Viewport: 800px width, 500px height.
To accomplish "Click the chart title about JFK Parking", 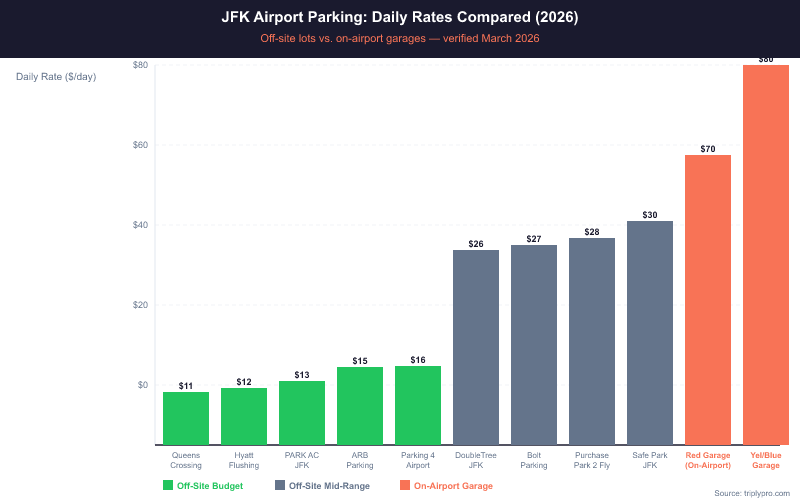I will pyautogui.click(x=400, y=18).
